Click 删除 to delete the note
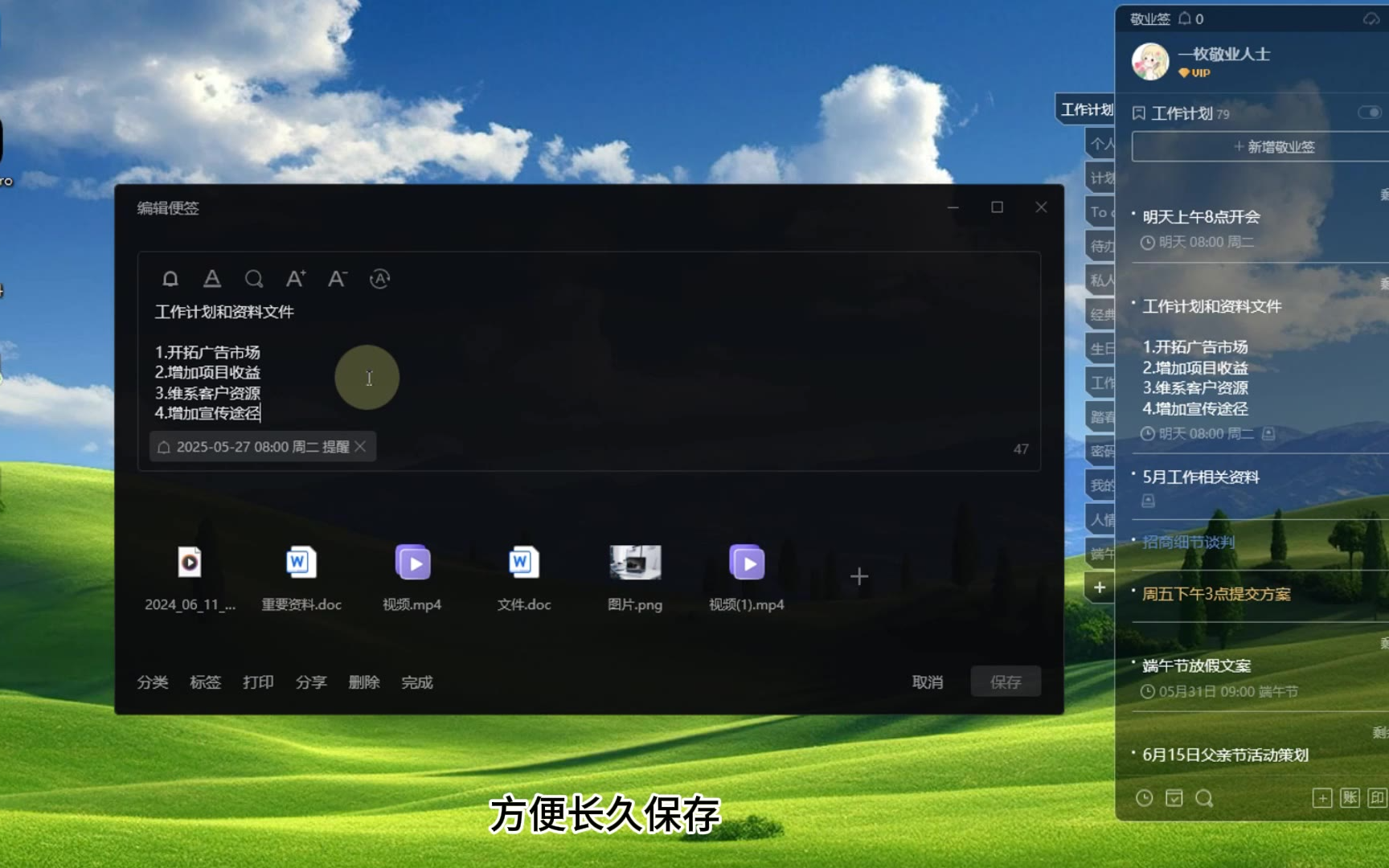The width and height of the screenshot is (1389, 868). [364, 682]
